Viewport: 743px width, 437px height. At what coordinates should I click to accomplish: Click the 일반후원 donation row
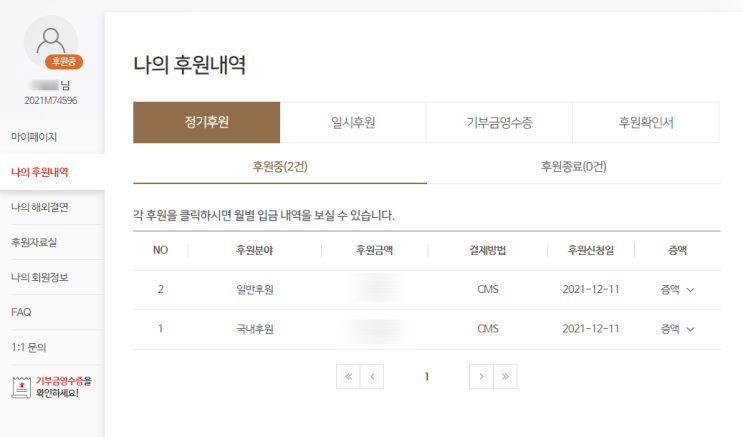(248, 290)
